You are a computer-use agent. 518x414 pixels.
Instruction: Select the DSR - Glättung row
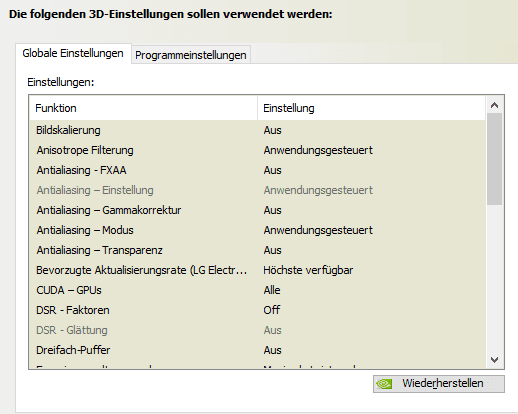(257, 330)
